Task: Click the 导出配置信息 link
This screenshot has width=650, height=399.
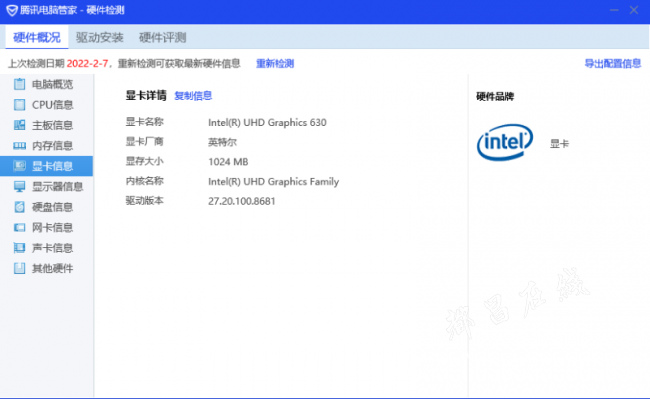Action: (613, 63)
